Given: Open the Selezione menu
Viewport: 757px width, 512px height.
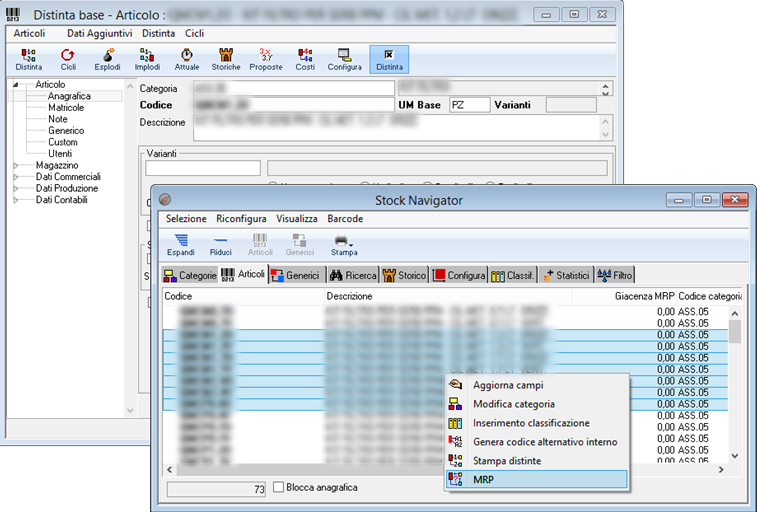Looking at the screenshot, I should 186,219.
